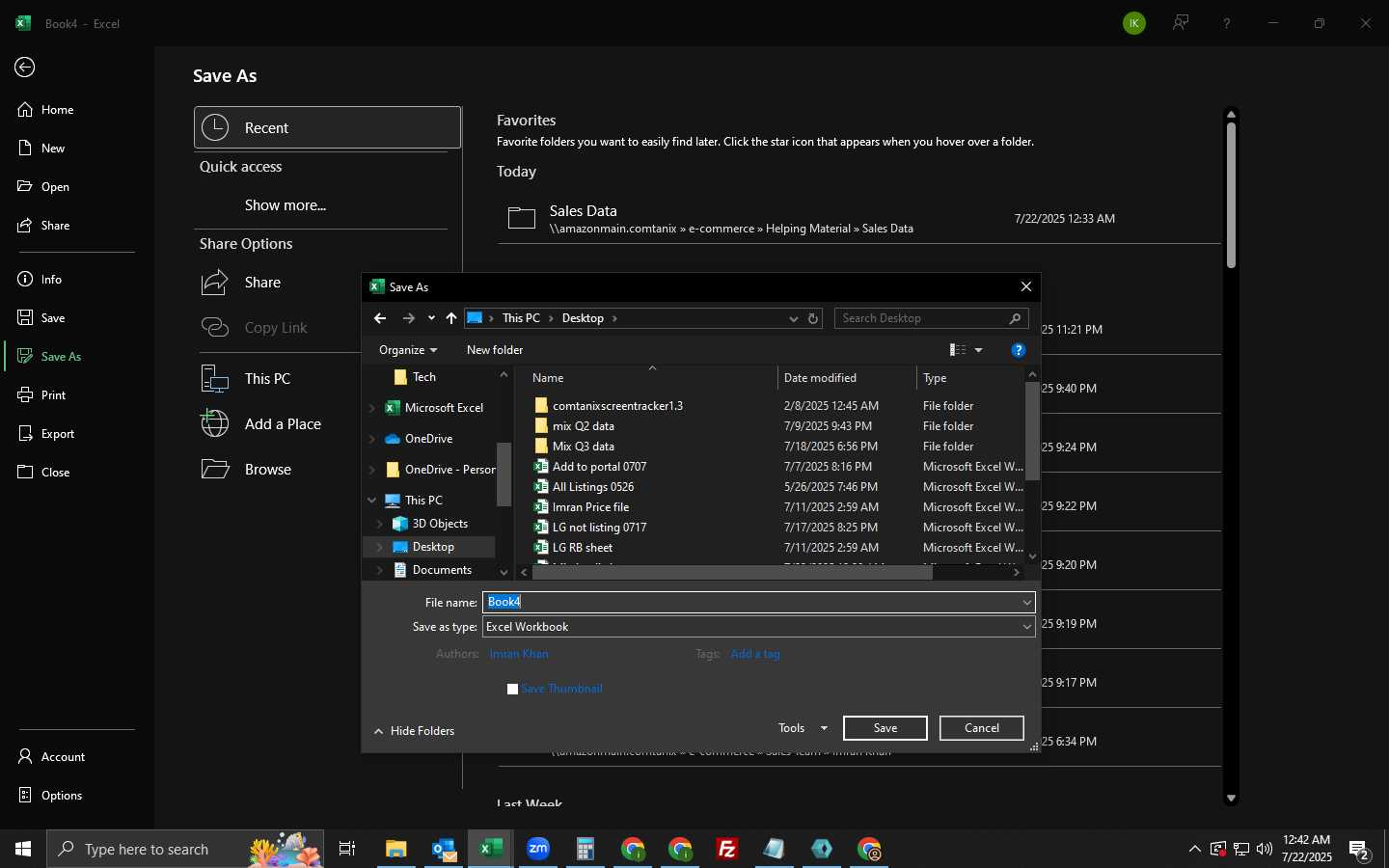This screenshot has height=868, width=1389.
Task: Select the comtanixscreentracker1.3 folder
Action: point(617,406)
